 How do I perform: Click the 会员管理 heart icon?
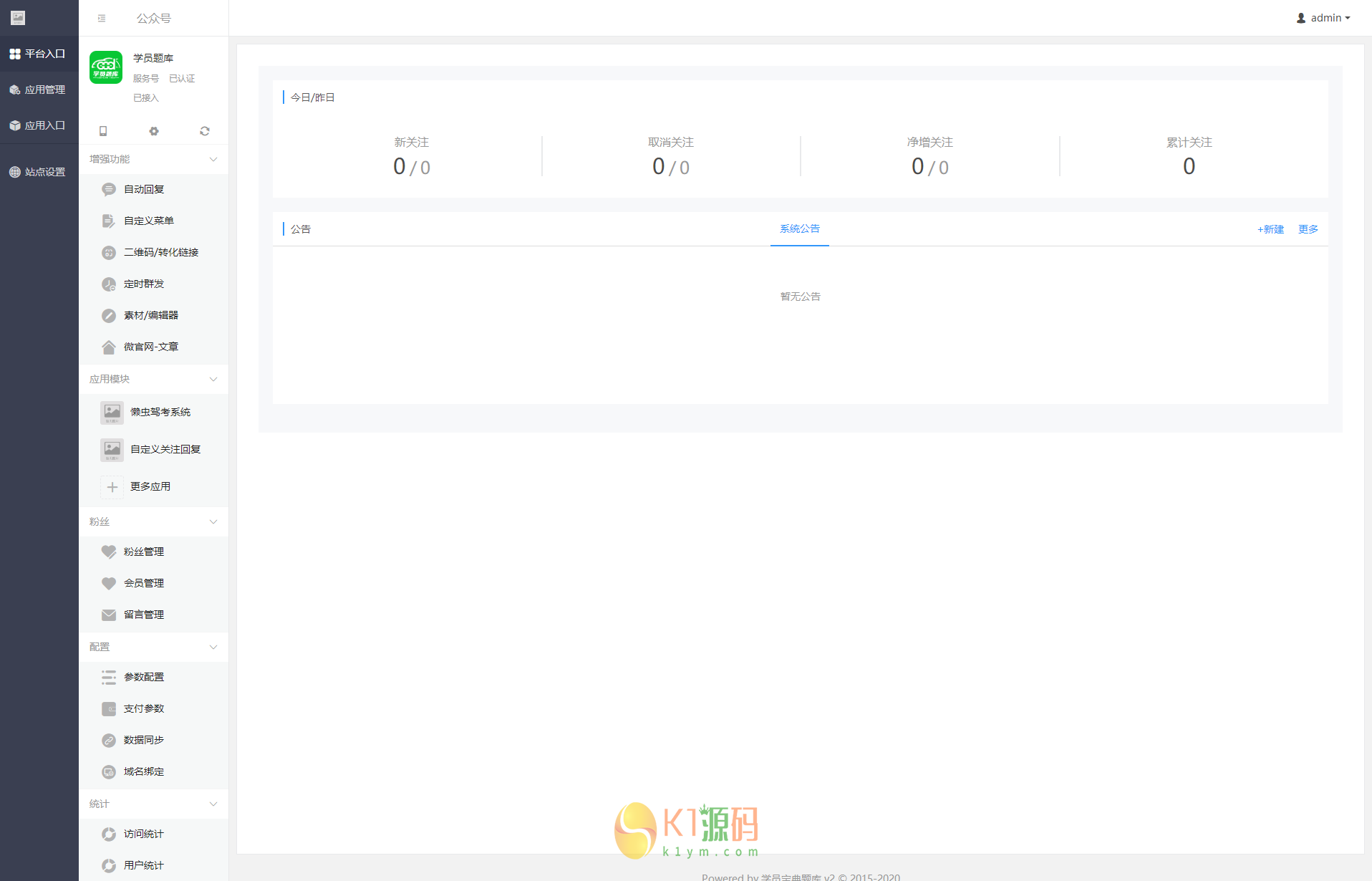[109, 584]
